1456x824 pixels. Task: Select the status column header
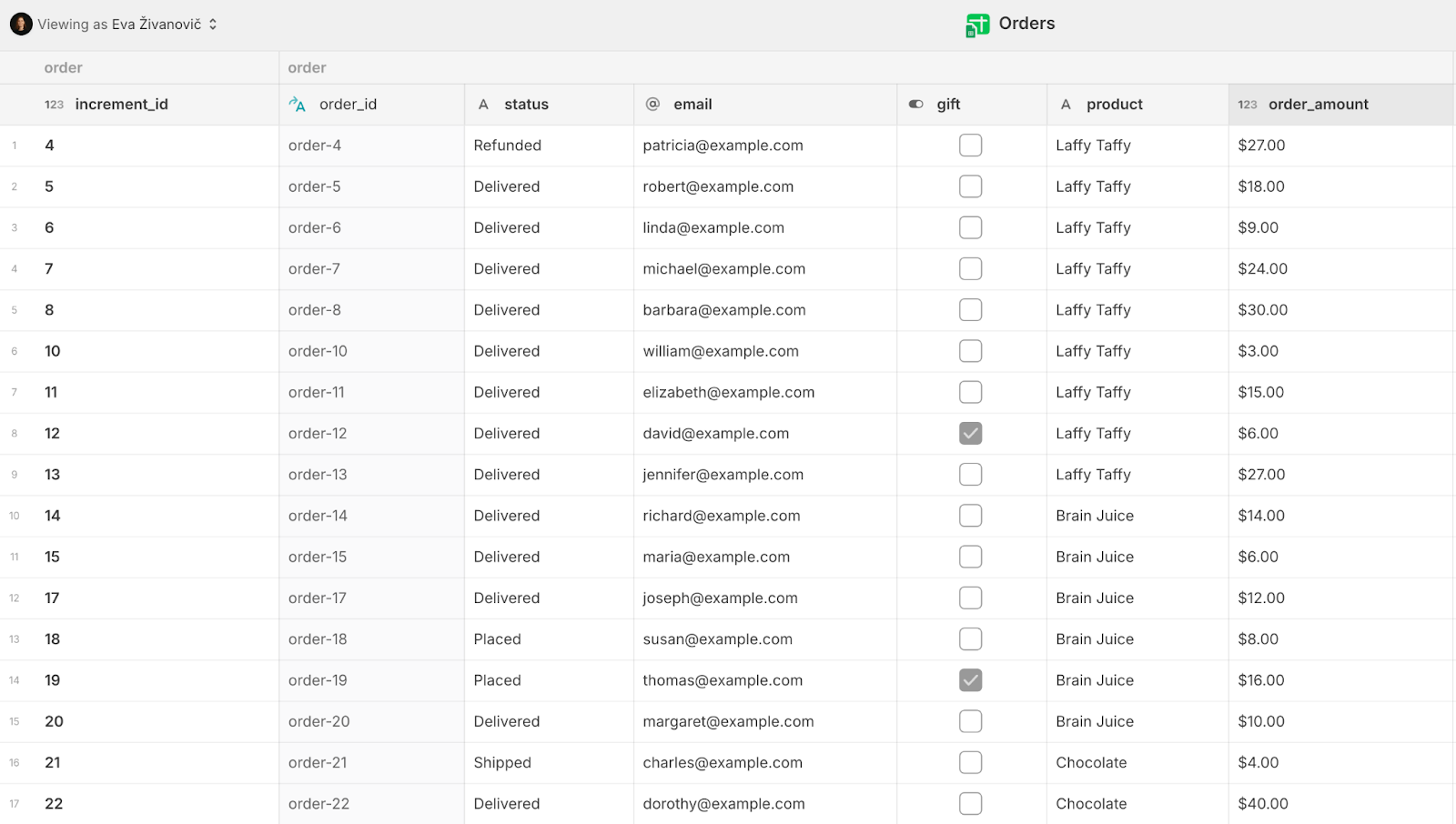tap(549, 105)
